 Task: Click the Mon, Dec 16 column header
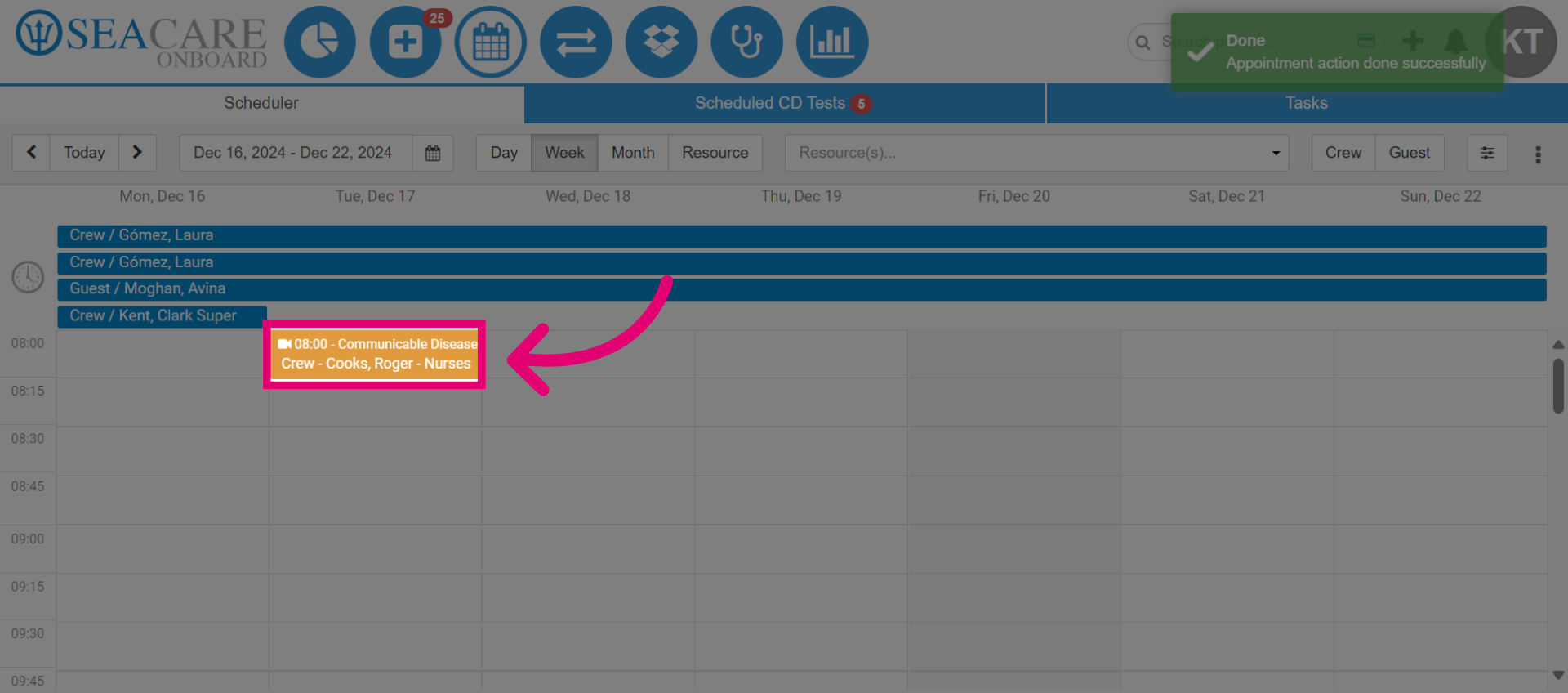coord(163,196)
